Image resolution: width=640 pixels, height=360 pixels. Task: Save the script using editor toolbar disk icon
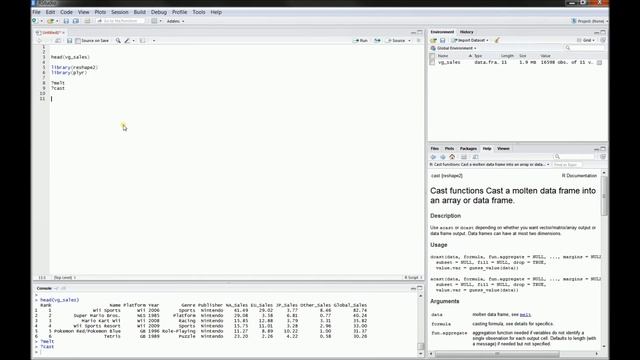(69, 40)
